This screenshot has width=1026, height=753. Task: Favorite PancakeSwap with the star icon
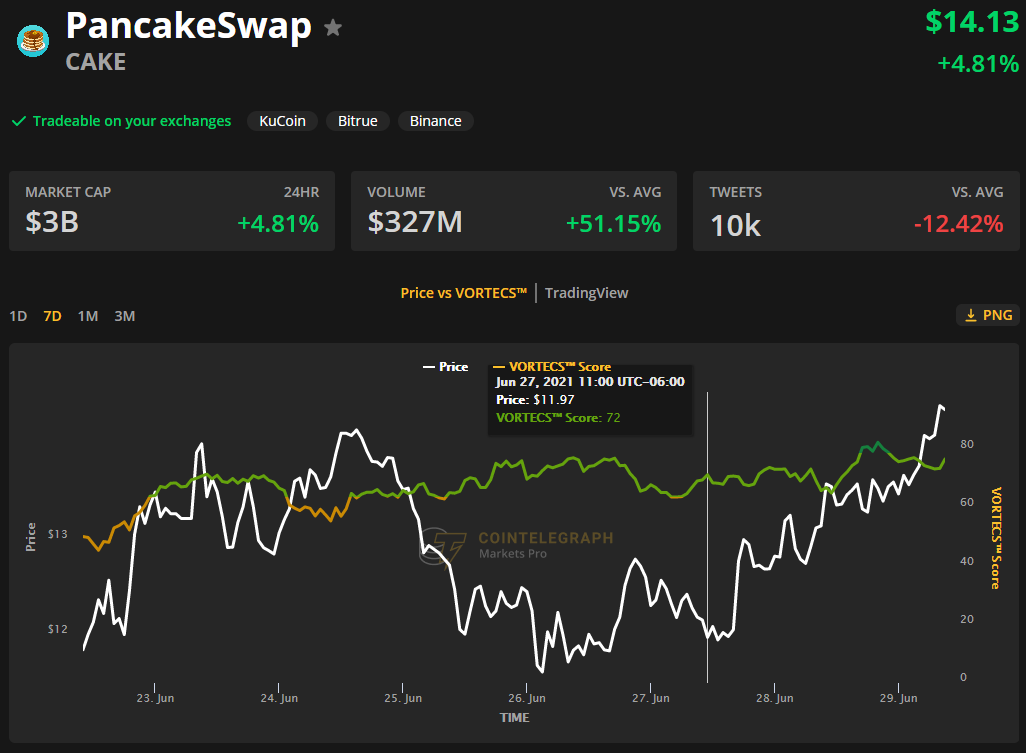coord(333,28)
